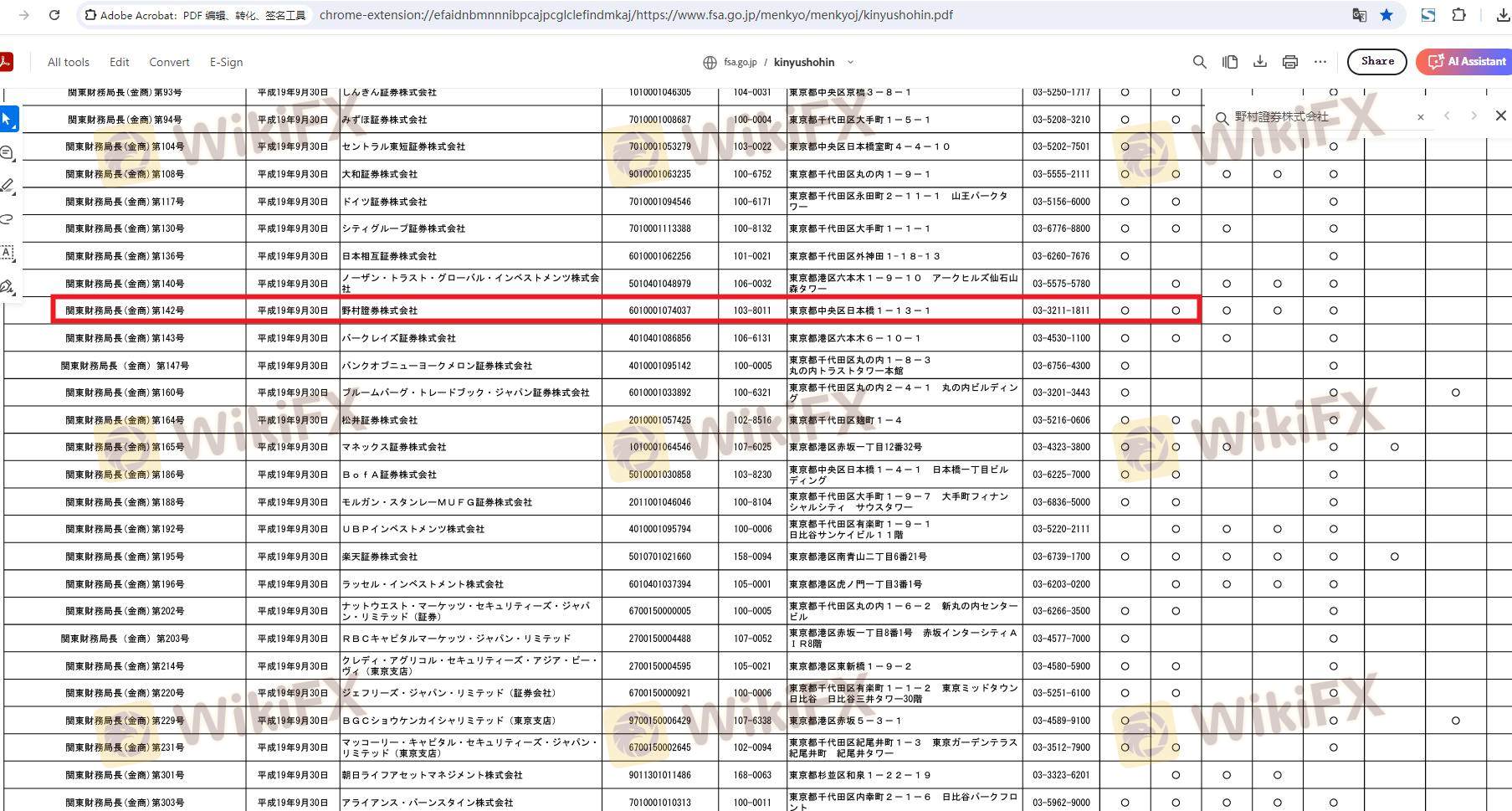The width and height of the screenshot is (1512, 811).
Task: Toggle the browser bookmark star
Action: click(x=1386, y=15)
